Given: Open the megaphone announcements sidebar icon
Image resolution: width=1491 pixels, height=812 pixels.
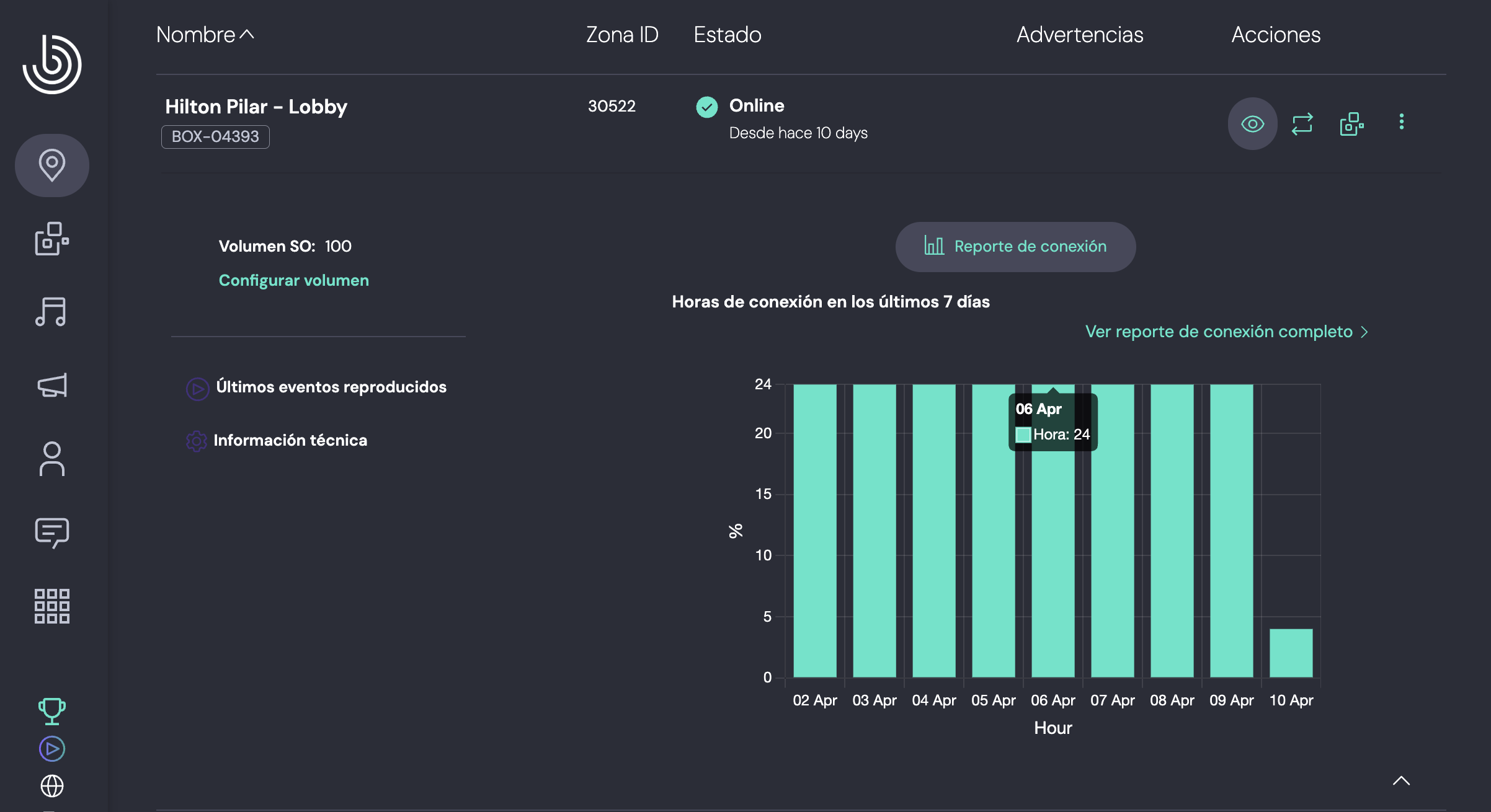Looking at the screenshot, I should click(52, 386).
